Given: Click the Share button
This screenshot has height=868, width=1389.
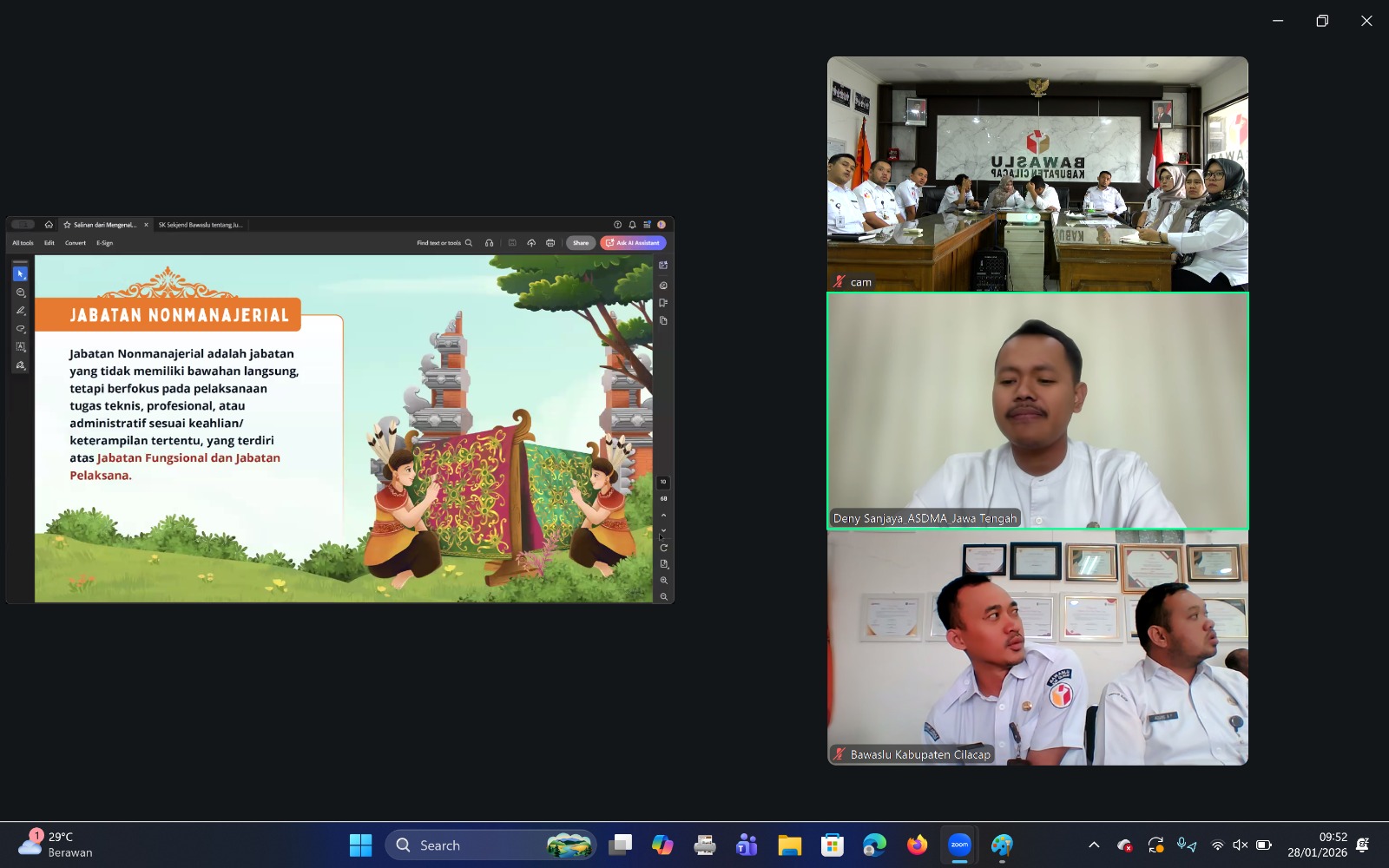Looking at the screenshot, I should 581,243.
